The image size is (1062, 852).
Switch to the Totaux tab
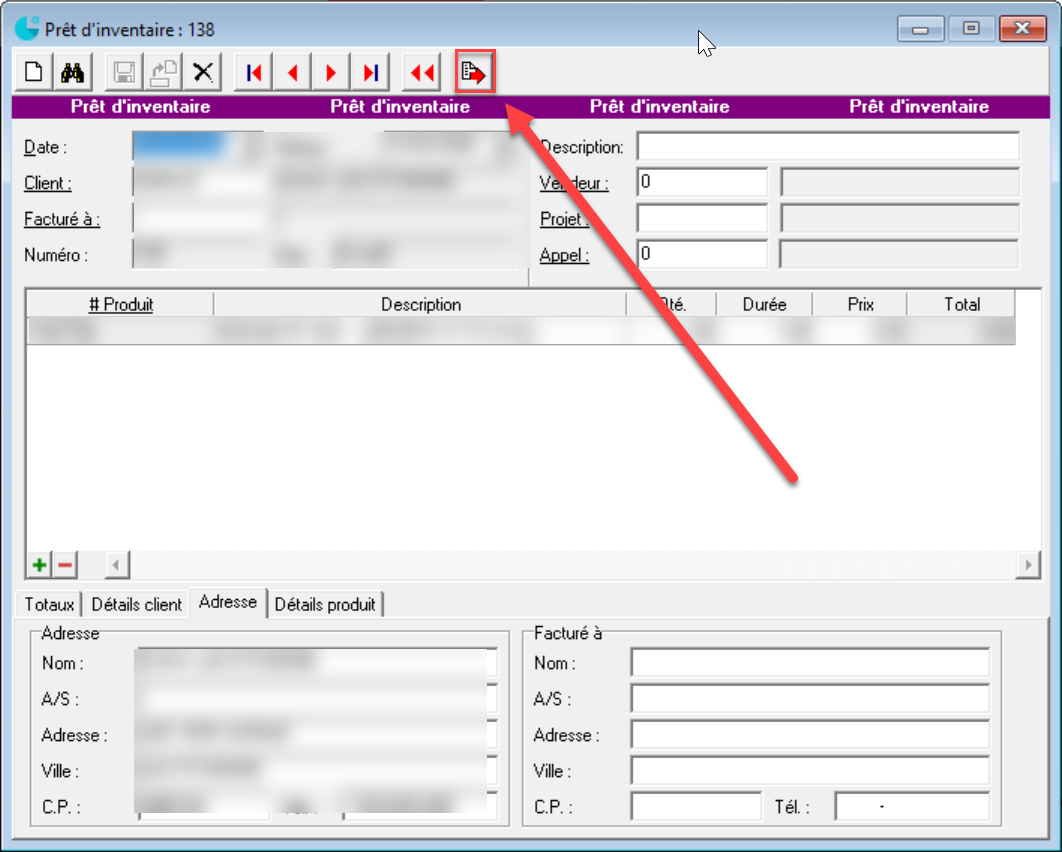pyautogui.click(x=50, y=605)
